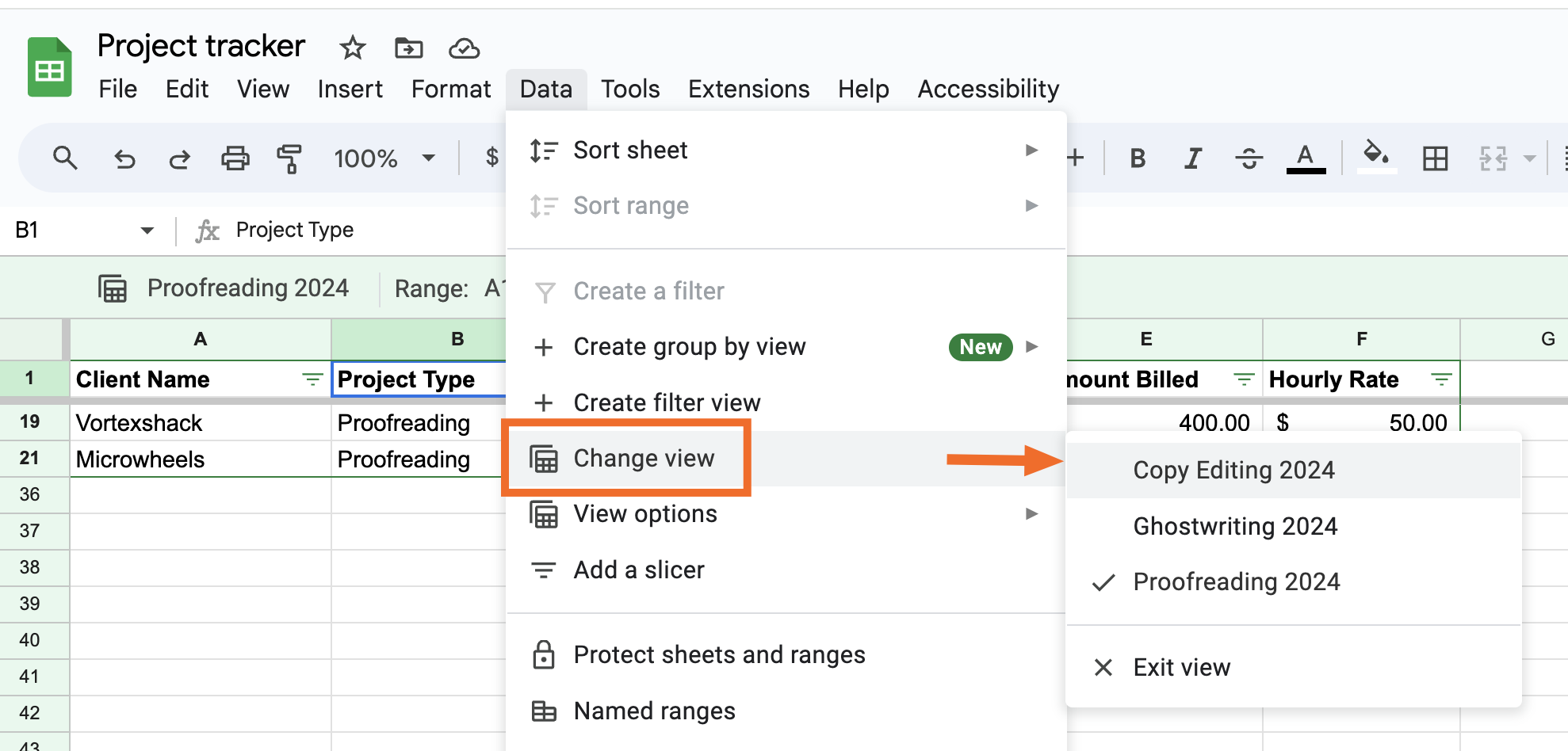The image size is (1568, 751).
Task: Open the Format menu
Action: [451, 89]
